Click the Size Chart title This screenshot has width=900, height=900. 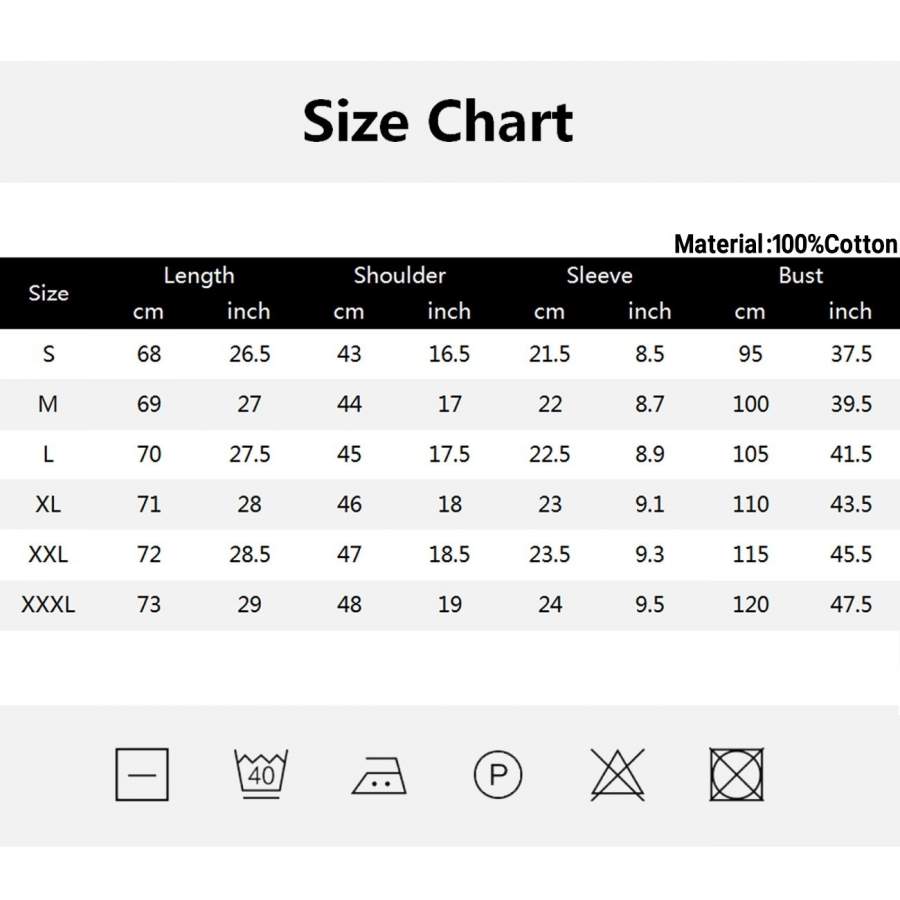438,122
